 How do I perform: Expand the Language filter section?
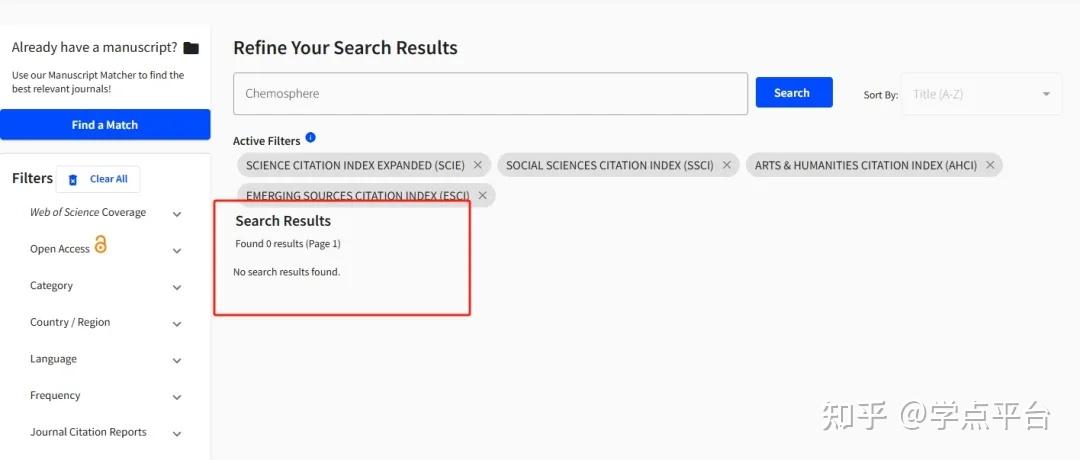[177, 361]
